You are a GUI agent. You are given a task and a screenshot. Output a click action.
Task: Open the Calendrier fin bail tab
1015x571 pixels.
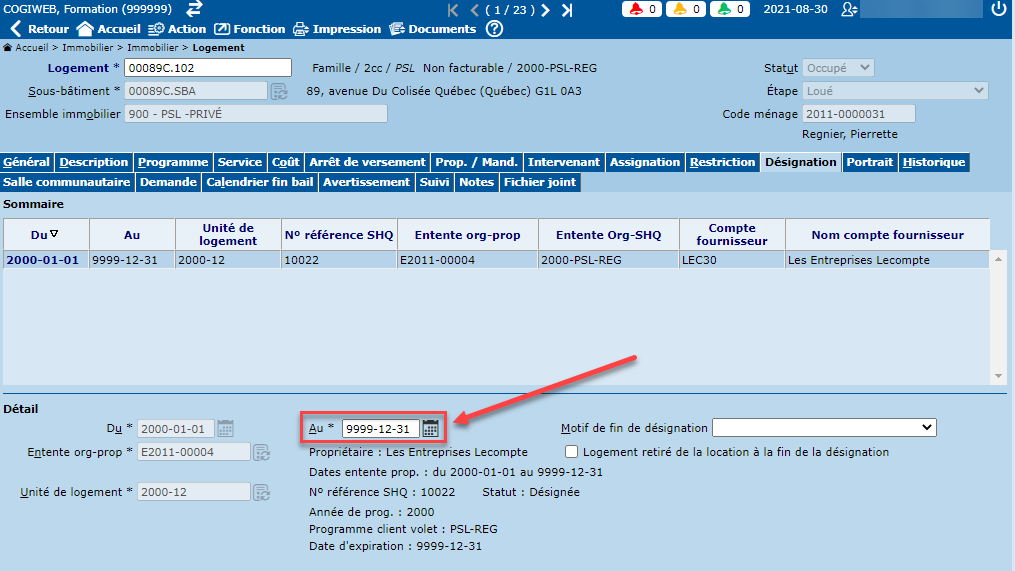tap(259, 182)
